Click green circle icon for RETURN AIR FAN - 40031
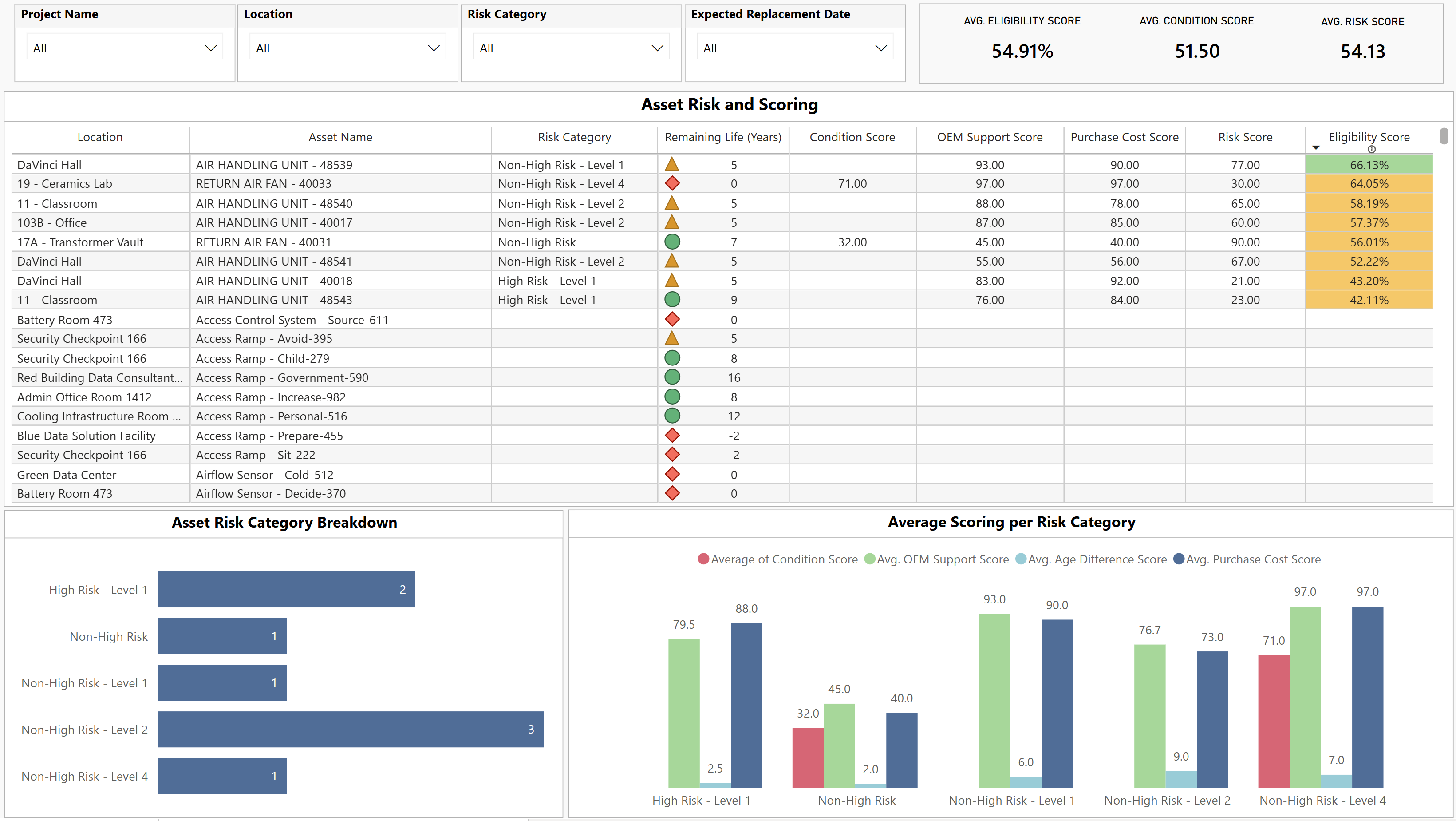 (x=672, y=242)
